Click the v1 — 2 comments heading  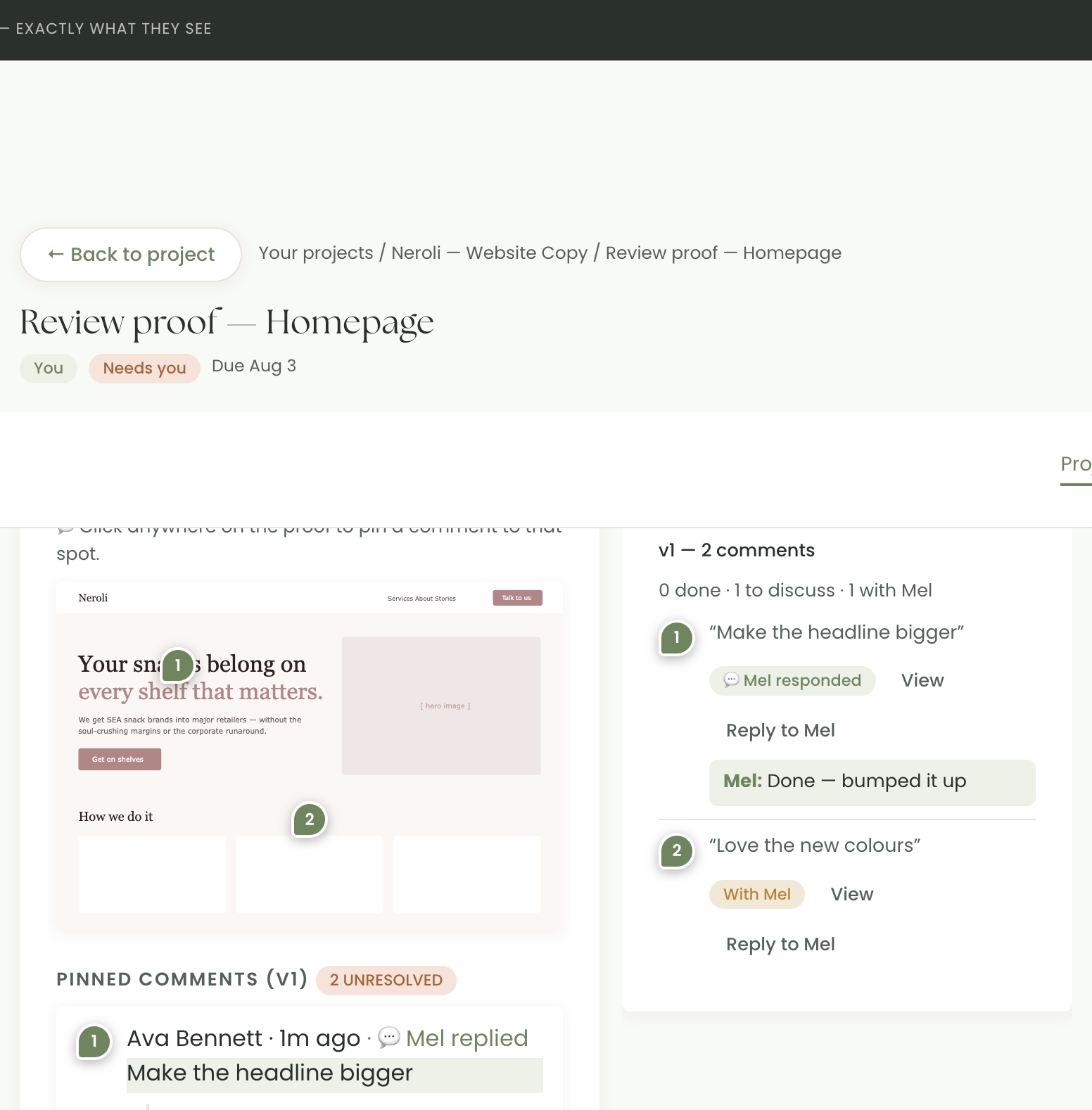point(737,551)
